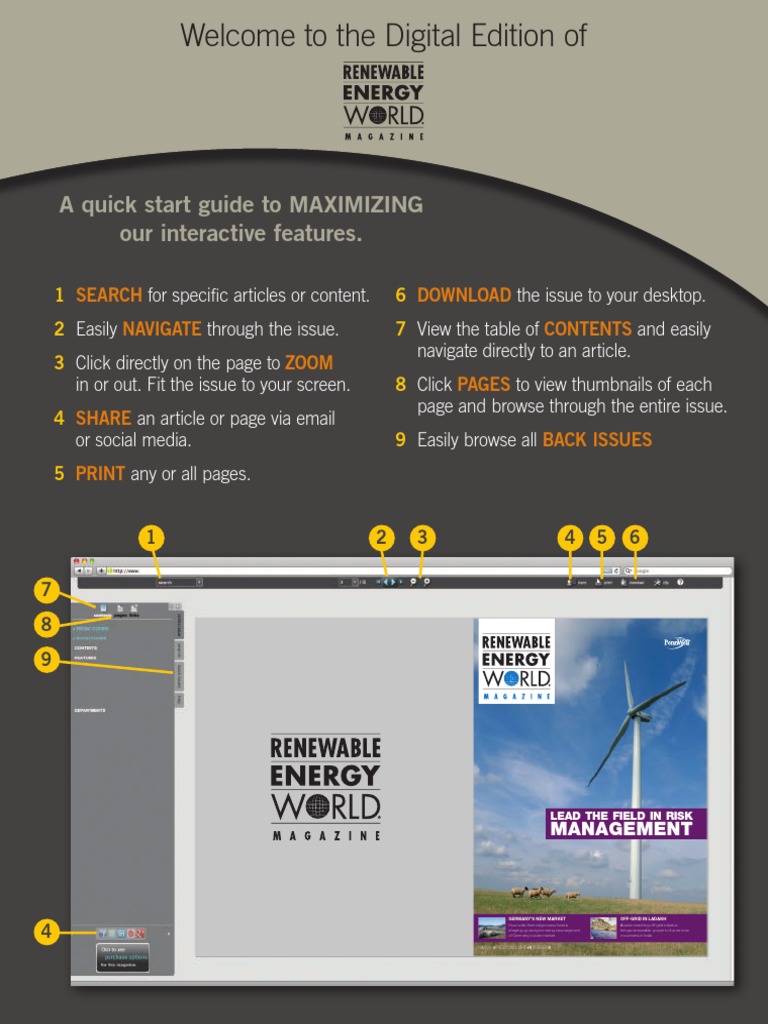768x1024 pixels.
Task: Open the second vertical side tab
Action: (x=179, y=650)
